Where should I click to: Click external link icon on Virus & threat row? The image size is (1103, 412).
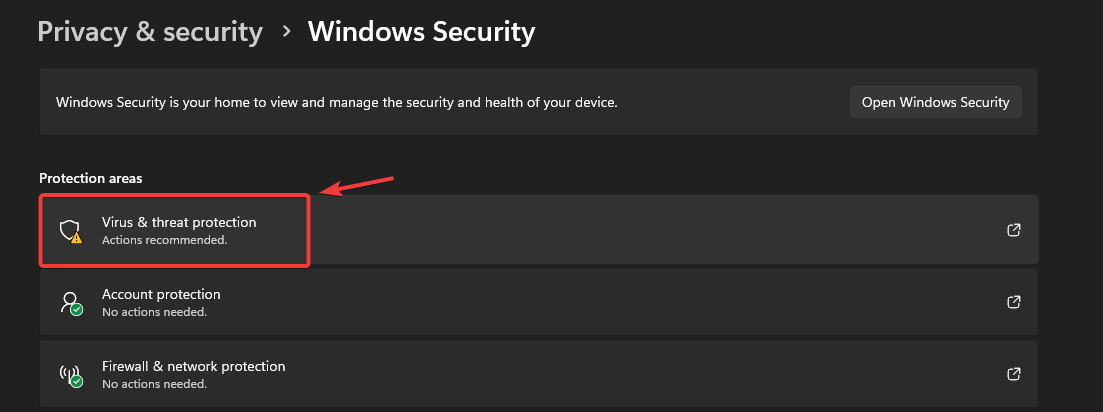tap(1013, 230)
